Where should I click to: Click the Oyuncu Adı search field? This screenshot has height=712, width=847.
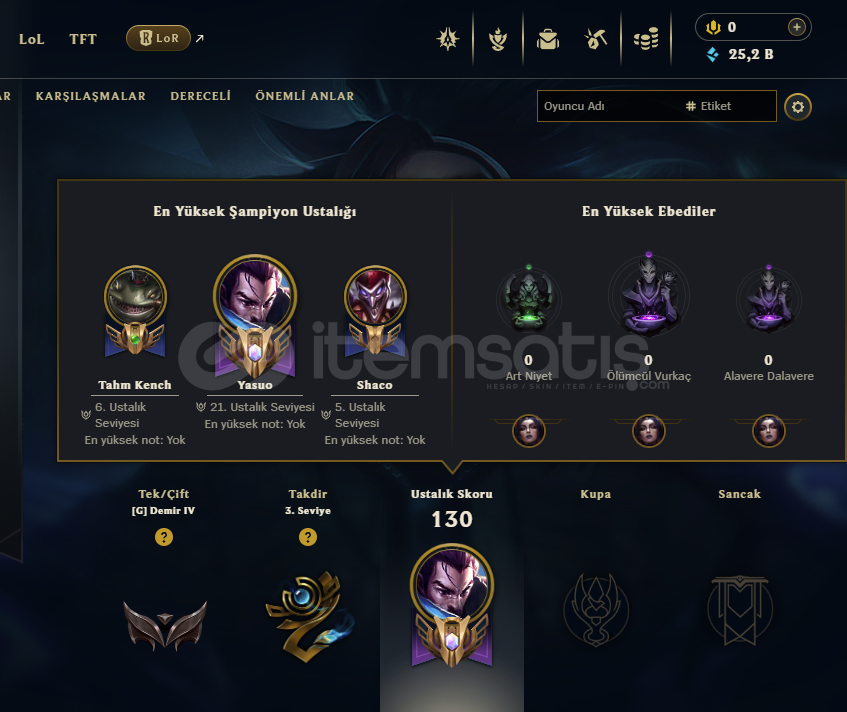pyautogui.click(x=608, y=106)
